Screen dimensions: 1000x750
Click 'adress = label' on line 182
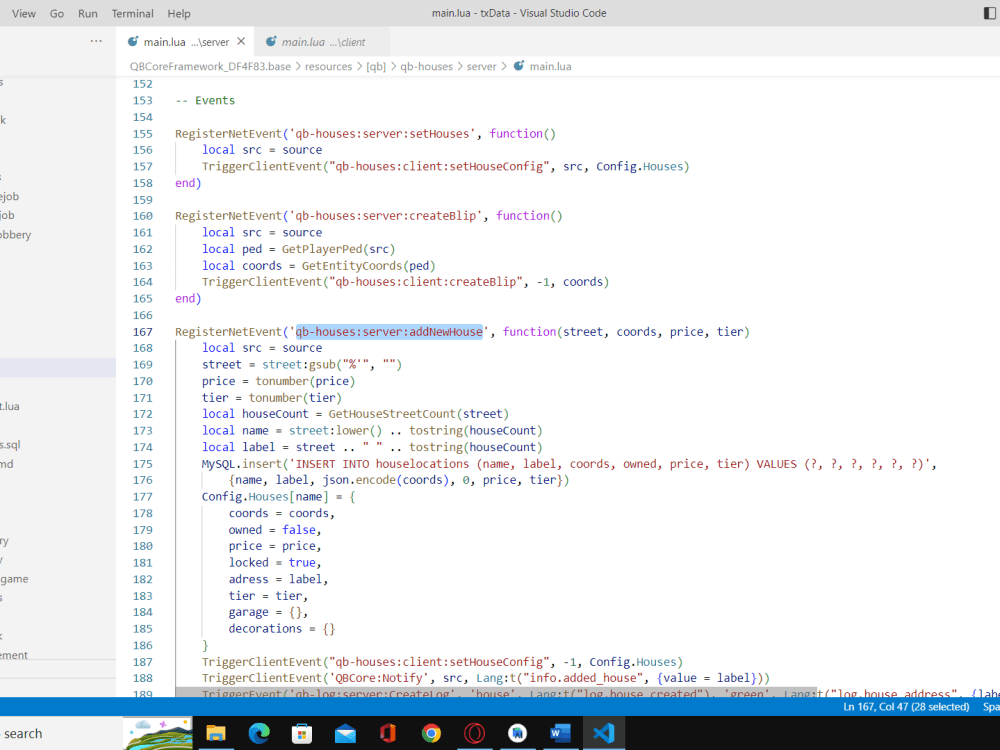pyautogui.click(x=277, y=579)
